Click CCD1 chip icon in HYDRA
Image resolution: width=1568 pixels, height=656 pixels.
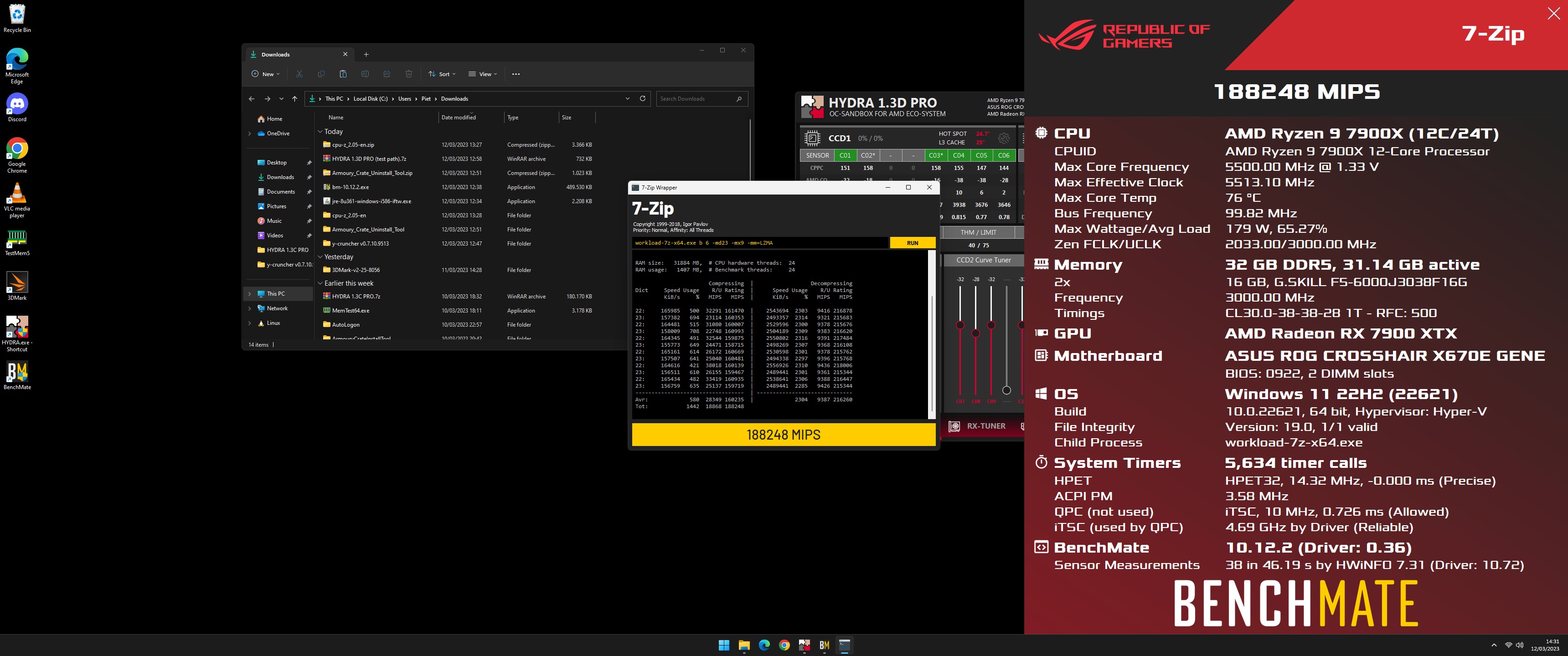pos(812,138)
